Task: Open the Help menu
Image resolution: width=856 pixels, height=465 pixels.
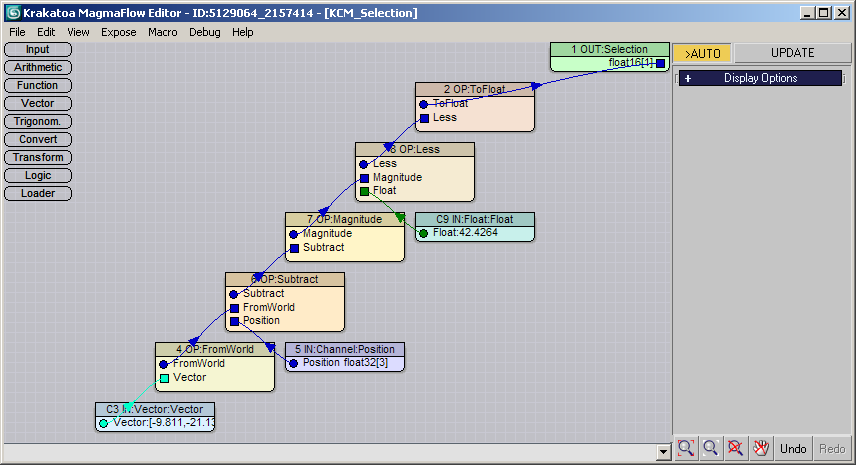Action: [x=242, y=32]
